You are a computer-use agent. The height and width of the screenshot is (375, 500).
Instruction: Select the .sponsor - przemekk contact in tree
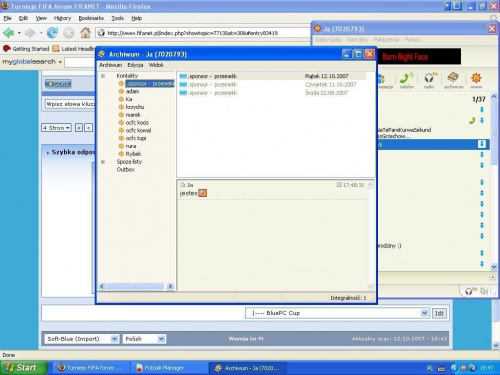[150, 83]
